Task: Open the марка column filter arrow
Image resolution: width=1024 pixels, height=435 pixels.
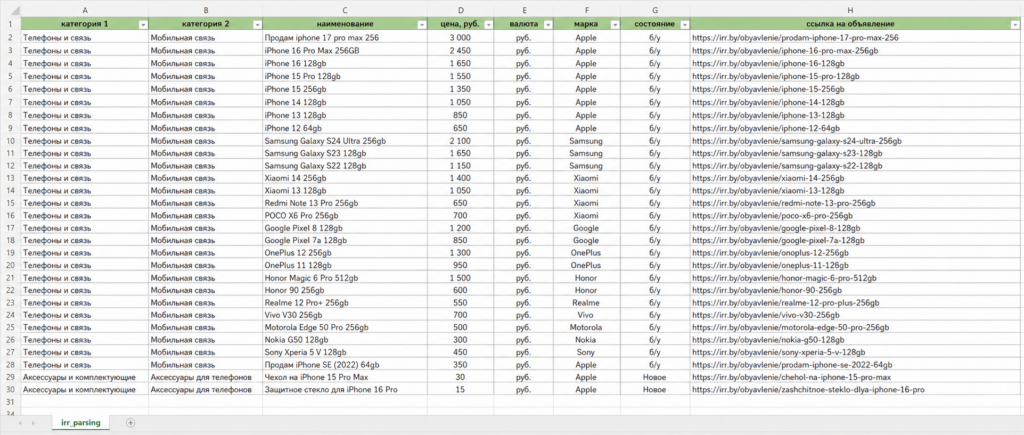Action: click(615, 24)
